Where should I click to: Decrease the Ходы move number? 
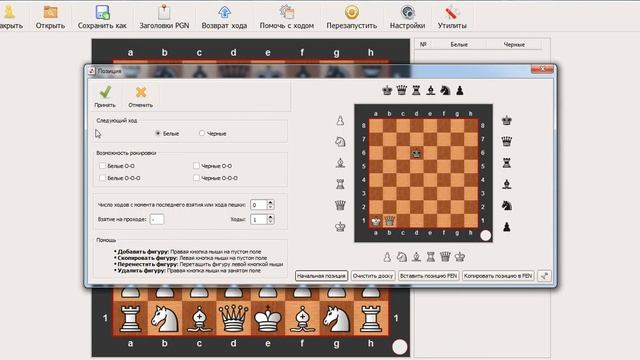click(x=270, y=222)
